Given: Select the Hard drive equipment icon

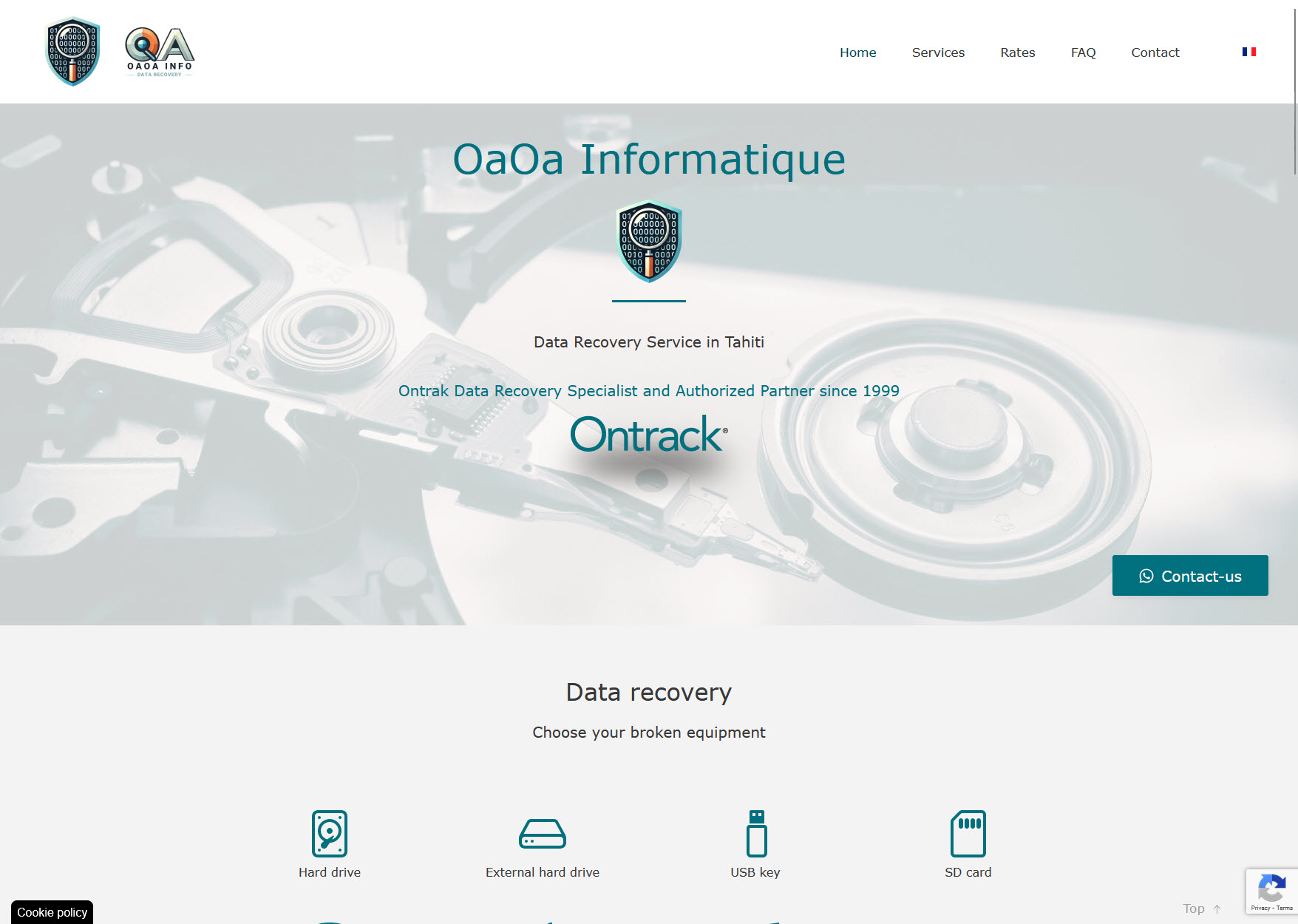Looking at the screenshot, I should click(x=330, y=834).
